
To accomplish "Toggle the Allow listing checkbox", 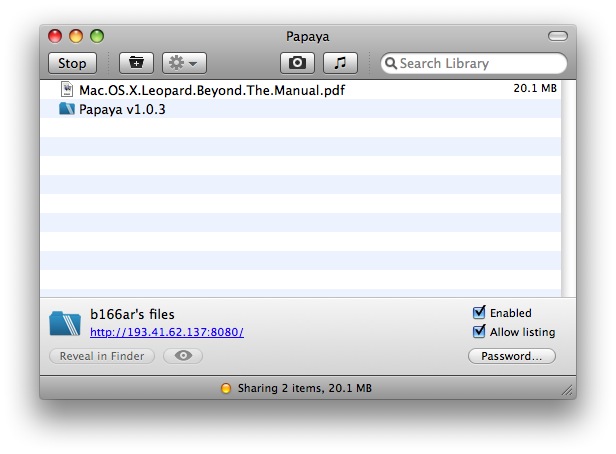I will [x=479, y=331].
